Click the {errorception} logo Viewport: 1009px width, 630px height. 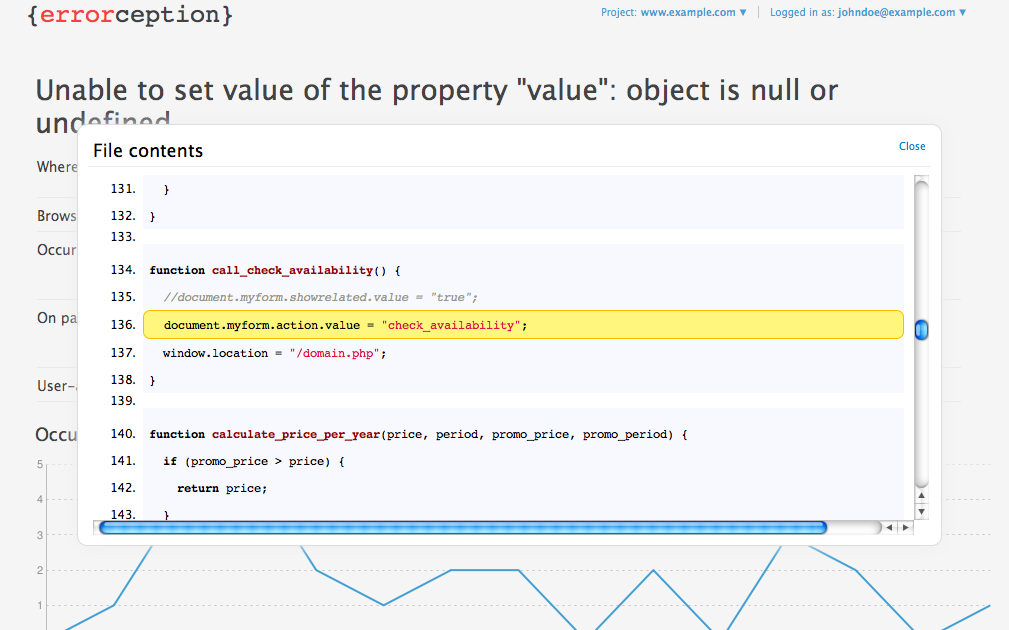coord(128,16)
